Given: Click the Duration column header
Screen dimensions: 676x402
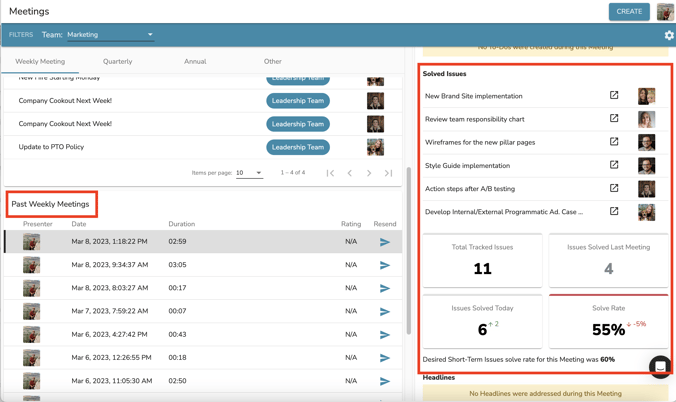Looking at the screenshot, I should pos(182,224).
